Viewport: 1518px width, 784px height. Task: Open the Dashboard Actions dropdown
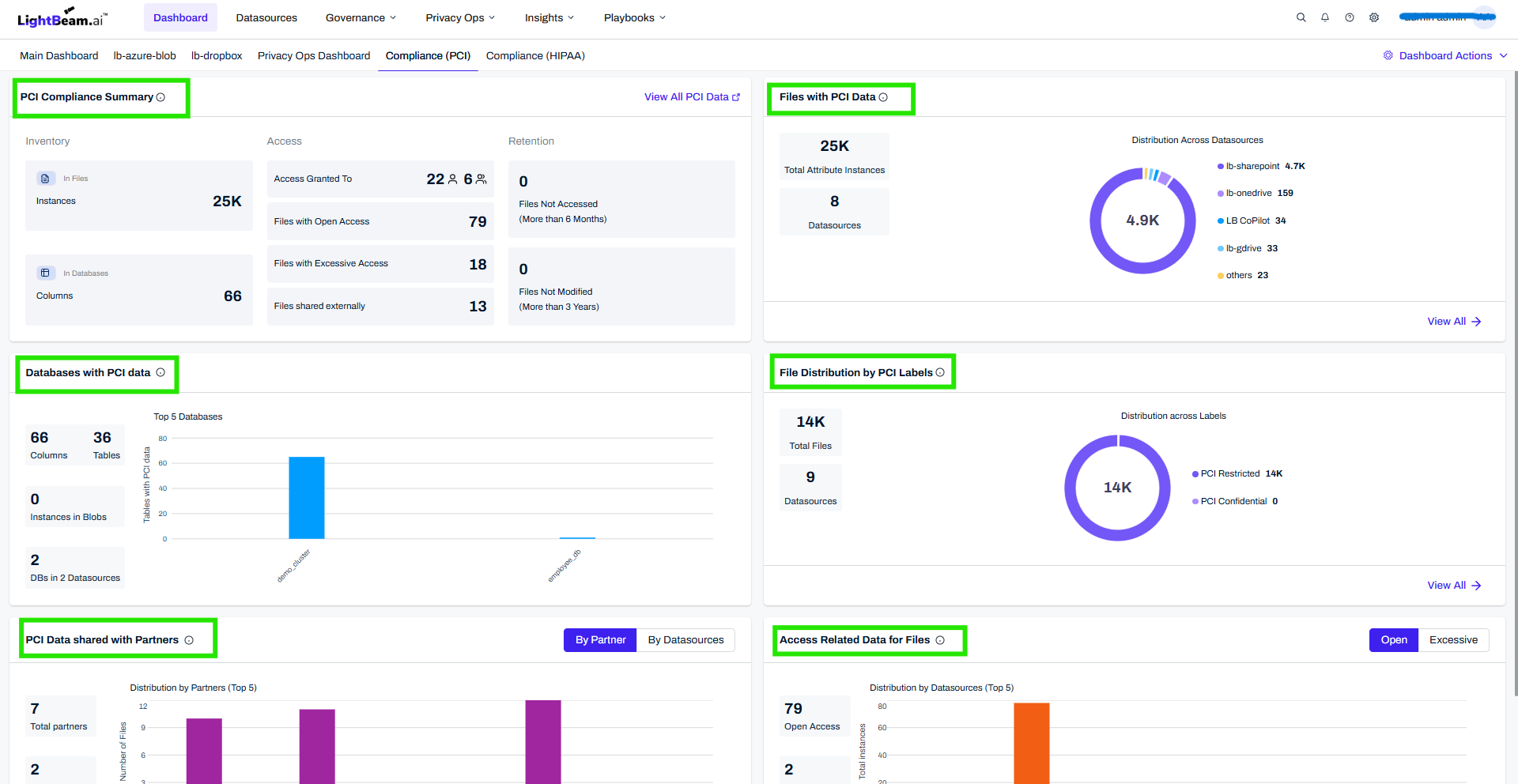[x=1445, y=55]
